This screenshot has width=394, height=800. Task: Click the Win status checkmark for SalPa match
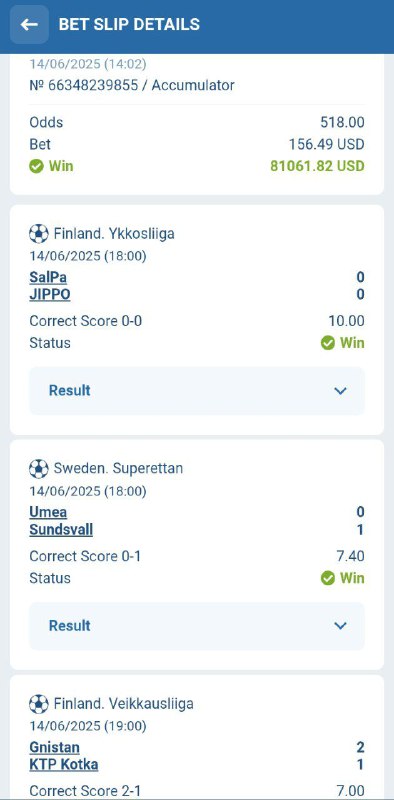click(328, 343)
